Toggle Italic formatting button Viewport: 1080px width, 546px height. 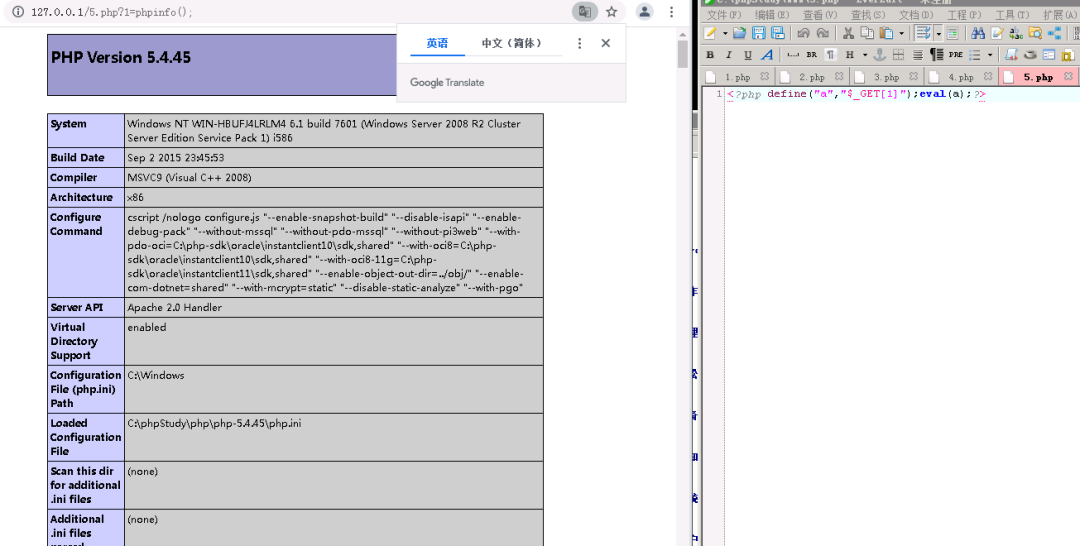pyautogui.click(x=729, y=55)
